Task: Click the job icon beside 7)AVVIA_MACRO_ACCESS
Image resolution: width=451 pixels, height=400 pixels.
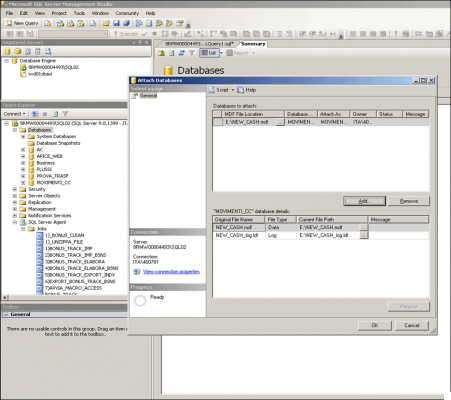Action: (x=40, y=288)
